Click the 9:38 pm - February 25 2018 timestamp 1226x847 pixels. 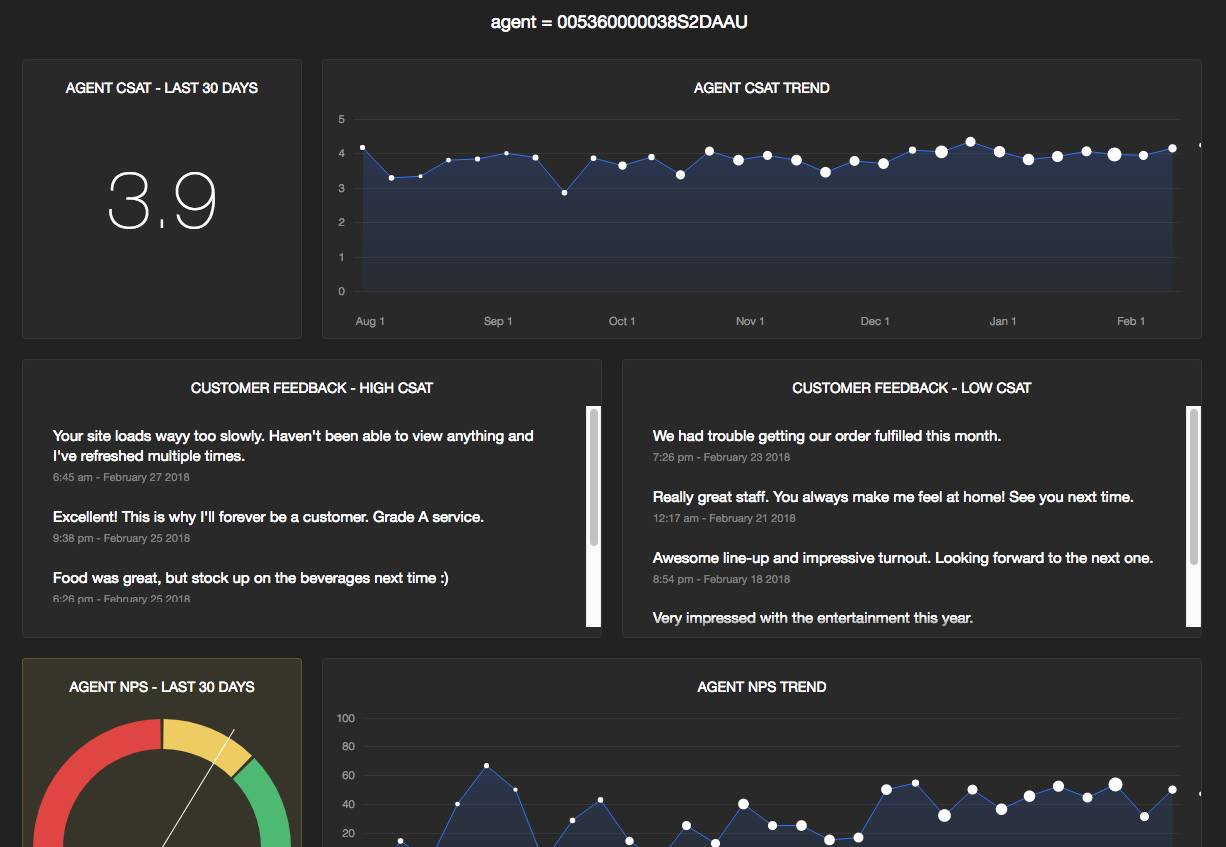(x=121, y=538)
